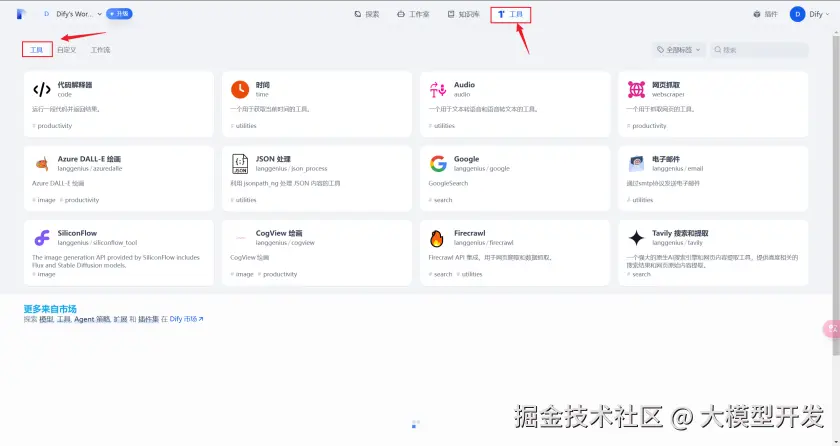840x446 pixels.
Task: Click the Tavily star icon
Action: point(636,238)
